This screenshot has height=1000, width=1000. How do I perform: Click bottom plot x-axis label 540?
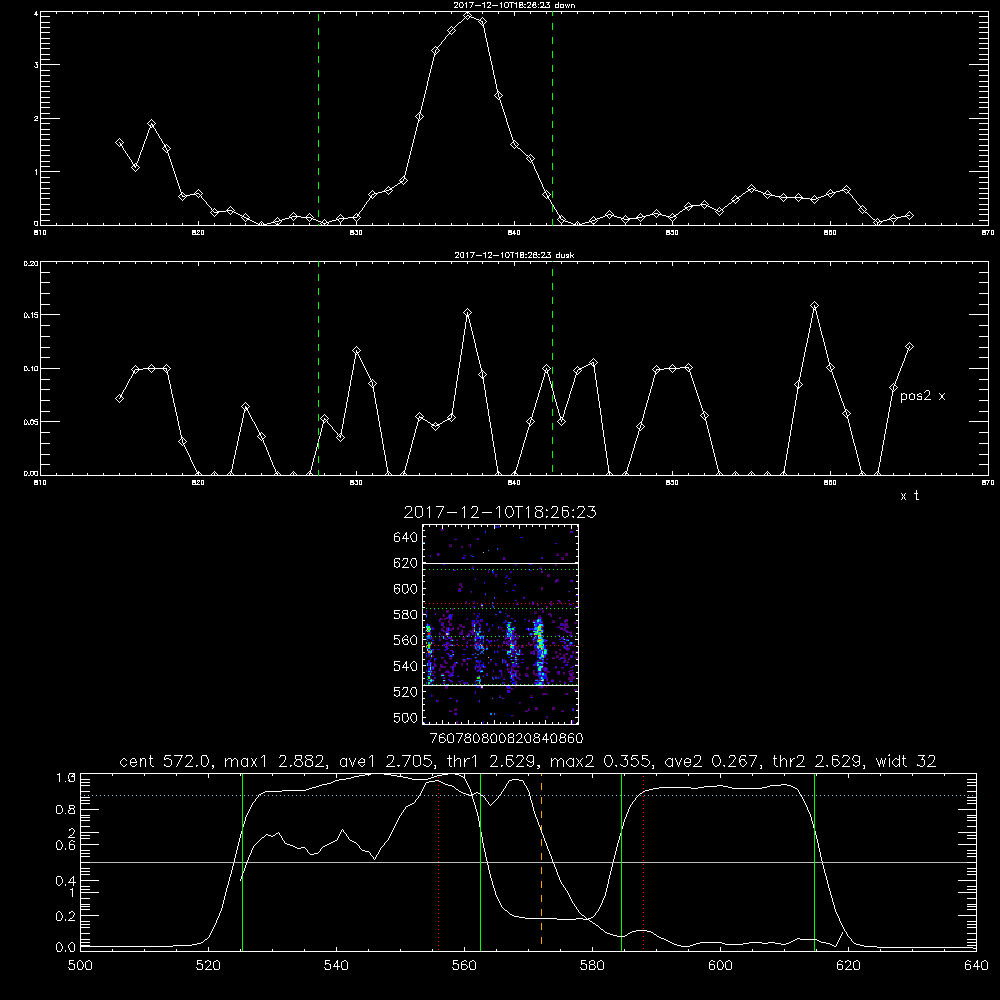336,966
